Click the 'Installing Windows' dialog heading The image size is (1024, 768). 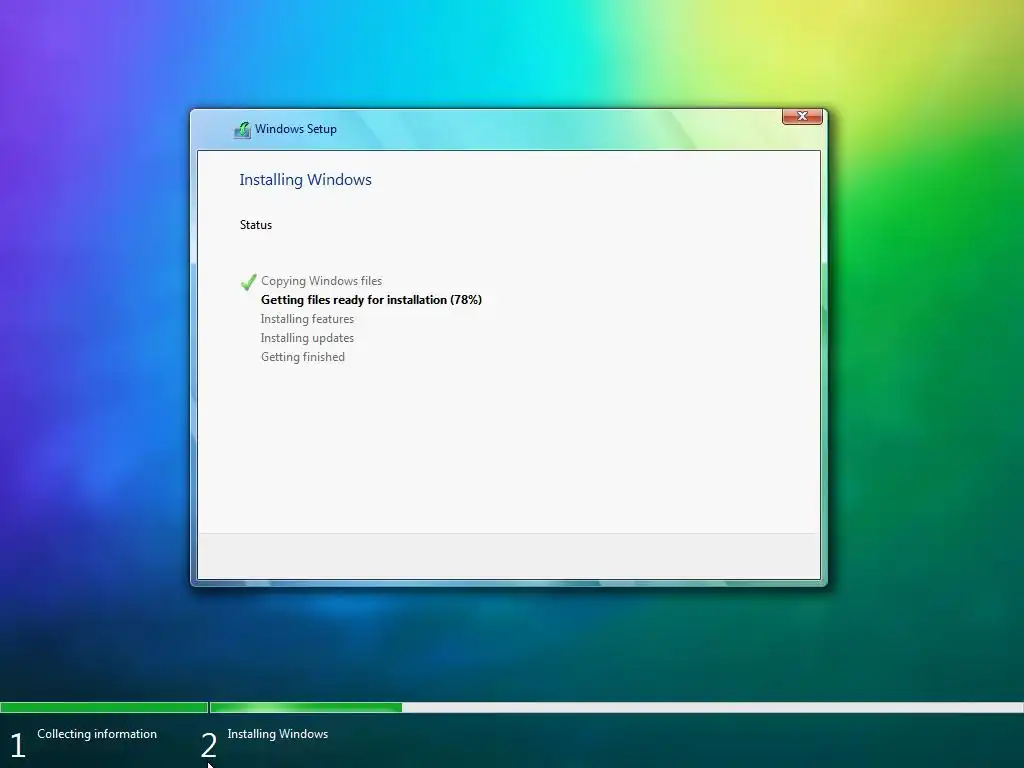[305, 180]
